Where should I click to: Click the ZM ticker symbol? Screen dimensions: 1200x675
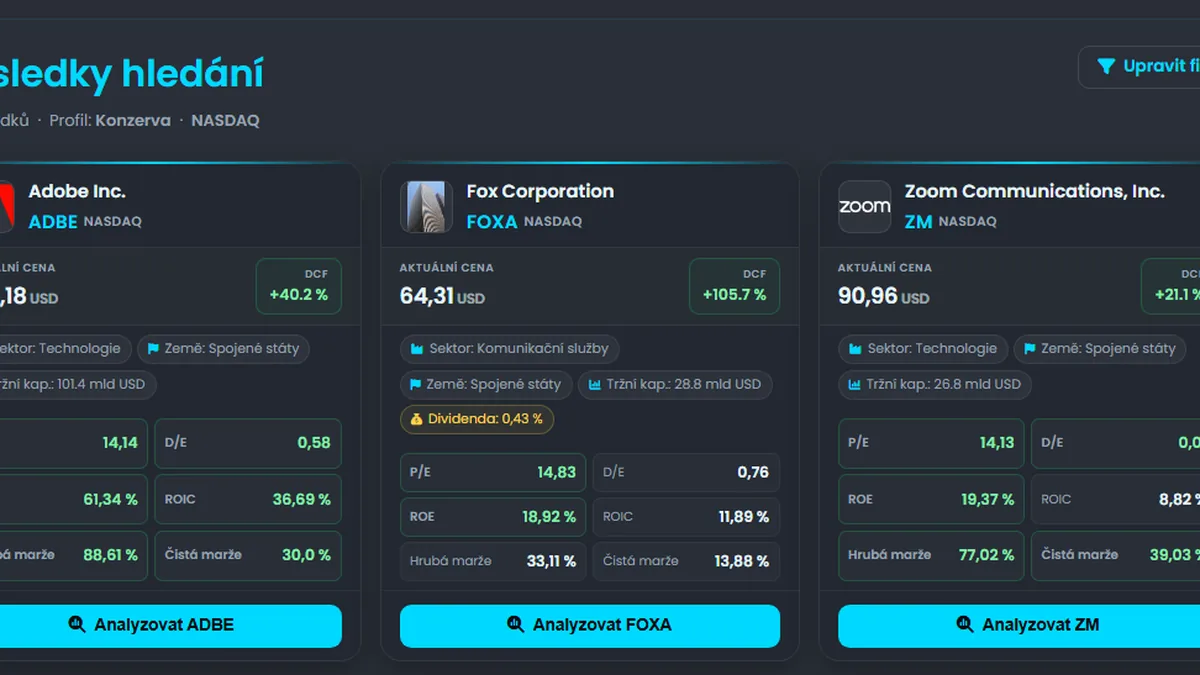tap(918, 222)
